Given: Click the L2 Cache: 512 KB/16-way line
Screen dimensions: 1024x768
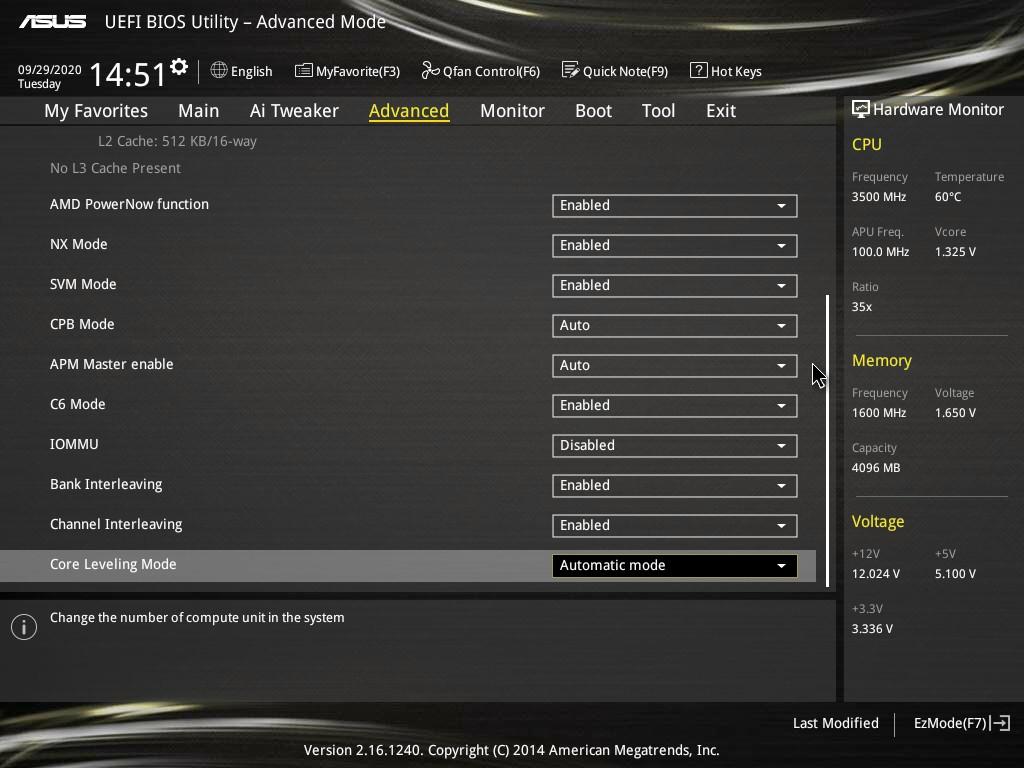Looking at the screenshot, I should pyautogui.click(x=177, y=141).
